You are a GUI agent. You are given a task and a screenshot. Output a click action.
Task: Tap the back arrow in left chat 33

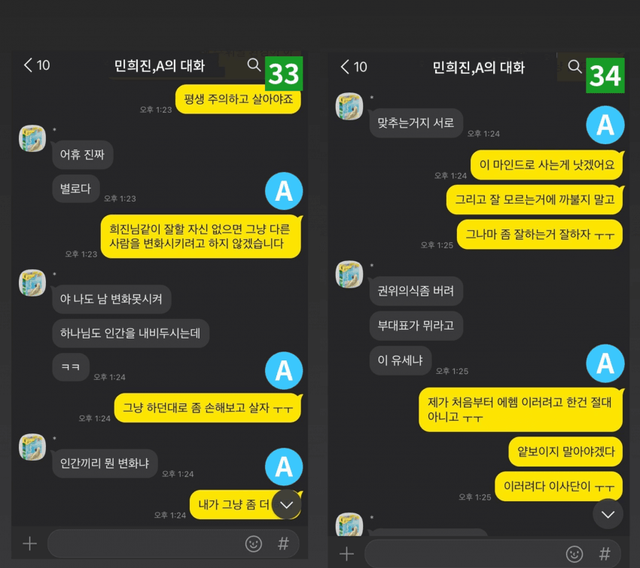point(28,65)
